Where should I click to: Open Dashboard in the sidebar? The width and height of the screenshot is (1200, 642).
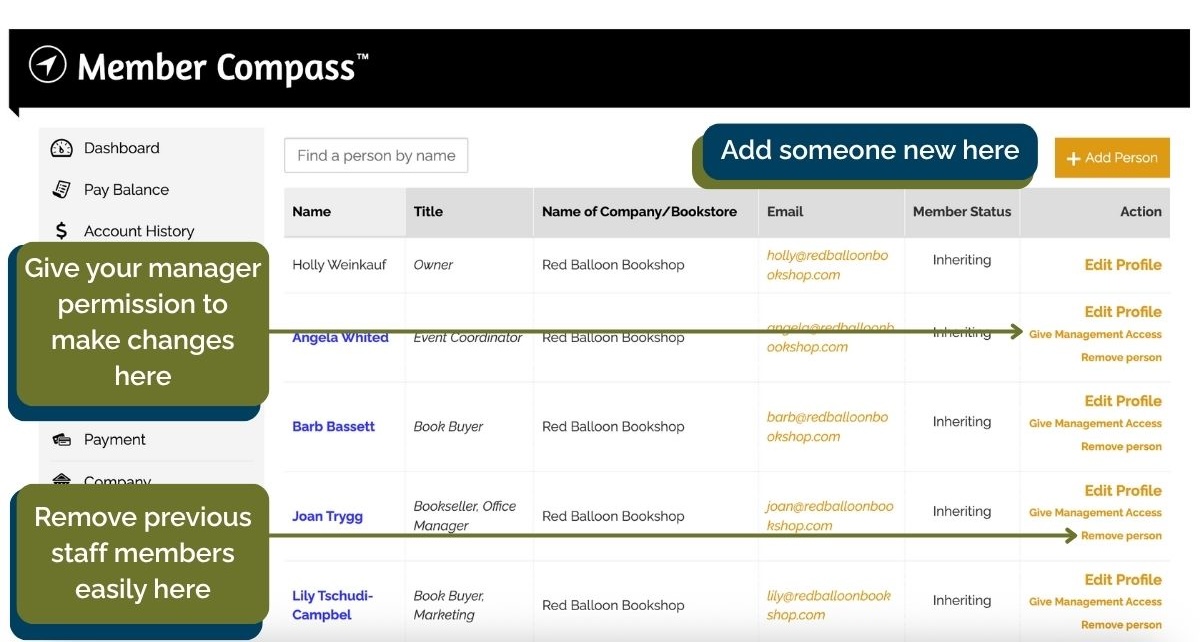121,148
